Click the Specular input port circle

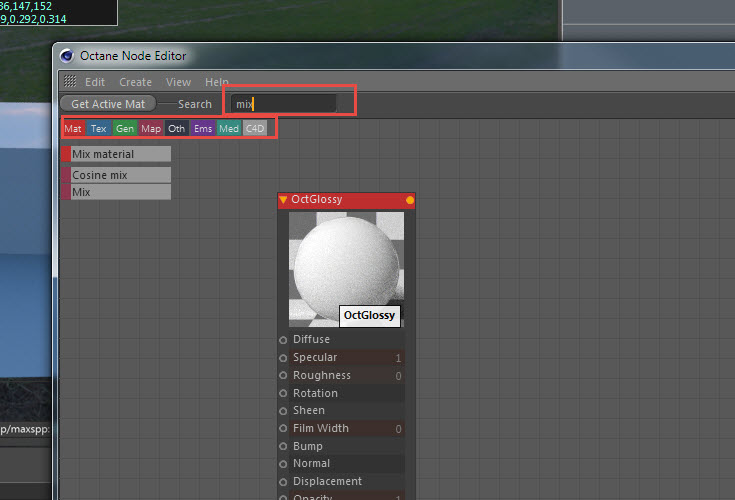point(283,358)
